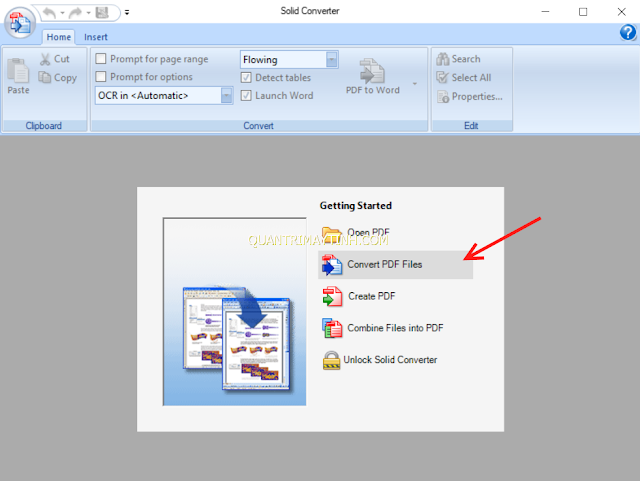Toggle the Detect tables checkbox
This screenshot has width=640, height=481.
pyautogui.click(x=246, y=78)
